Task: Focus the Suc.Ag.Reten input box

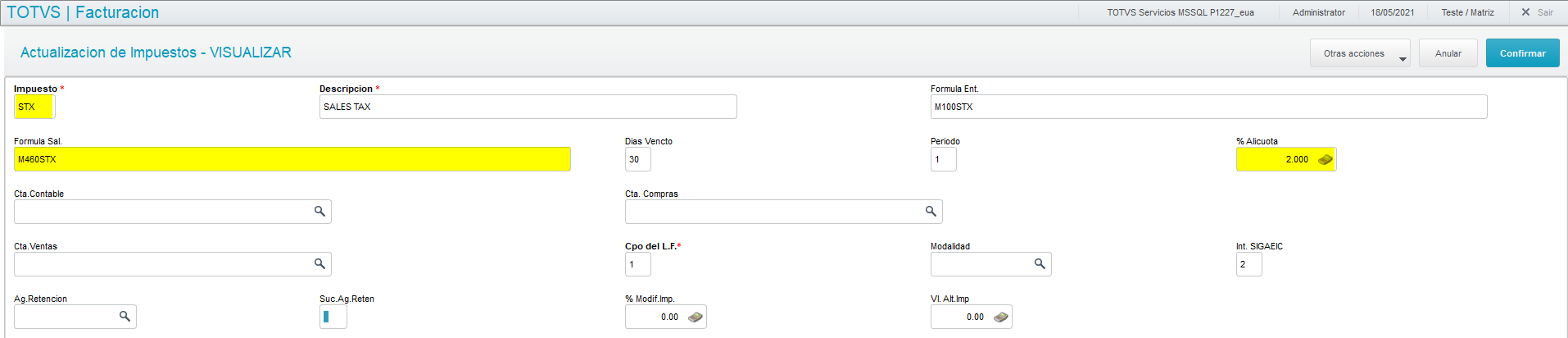Action: [x=333, y=317]
